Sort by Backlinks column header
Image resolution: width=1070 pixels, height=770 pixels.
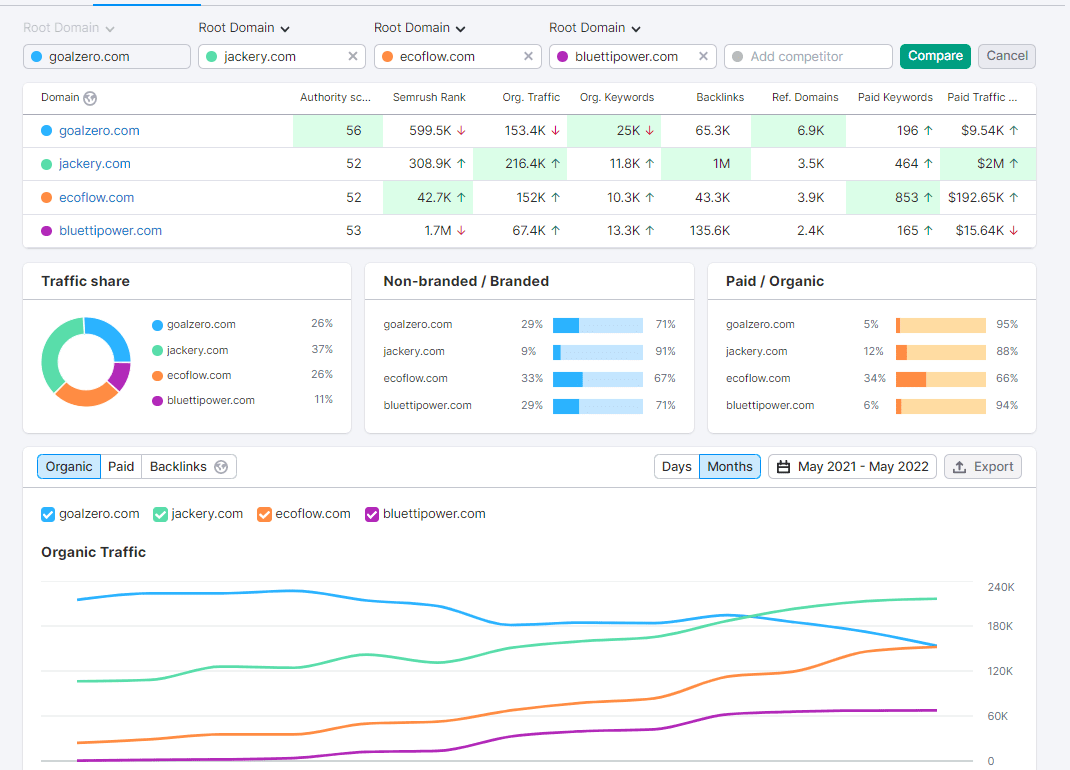point(720,98)
